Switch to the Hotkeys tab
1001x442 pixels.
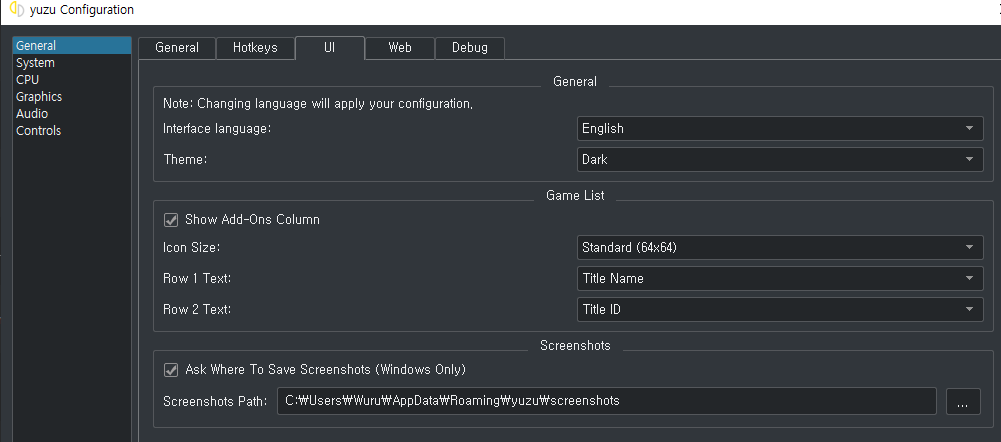[x=255, y=48]
